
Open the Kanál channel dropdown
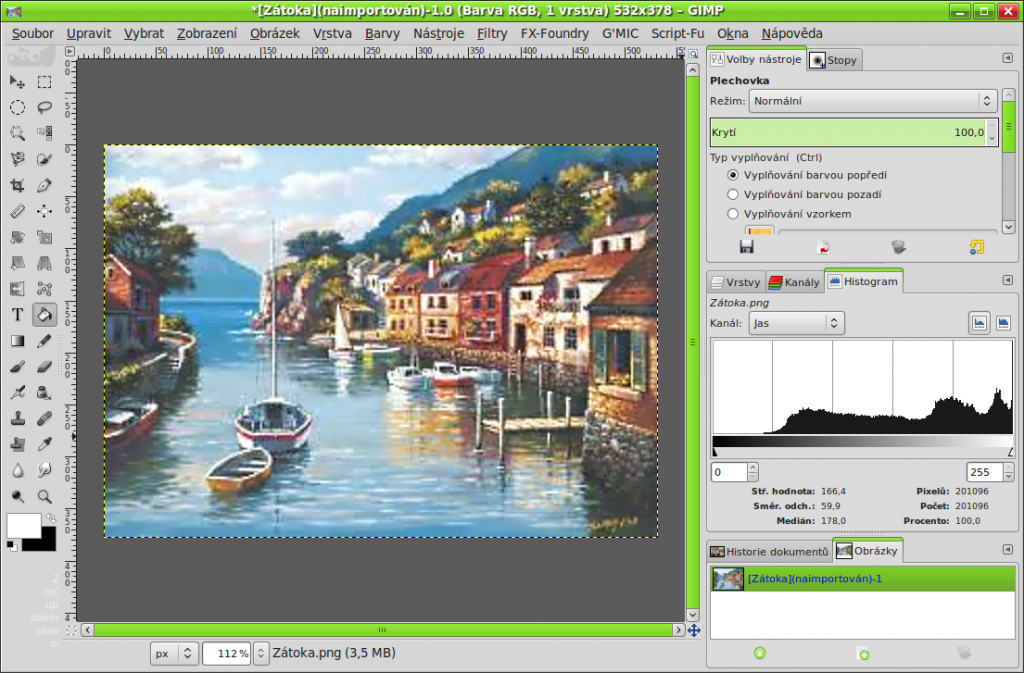(x=797, y=323)
